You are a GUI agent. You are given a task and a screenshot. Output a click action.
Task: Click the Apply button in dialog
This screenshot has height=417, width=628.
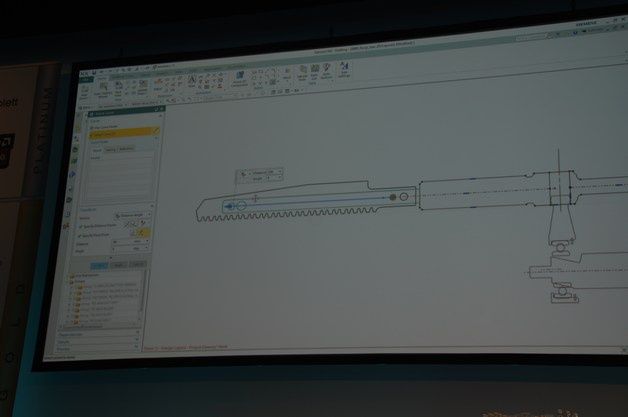pos(119,265)
